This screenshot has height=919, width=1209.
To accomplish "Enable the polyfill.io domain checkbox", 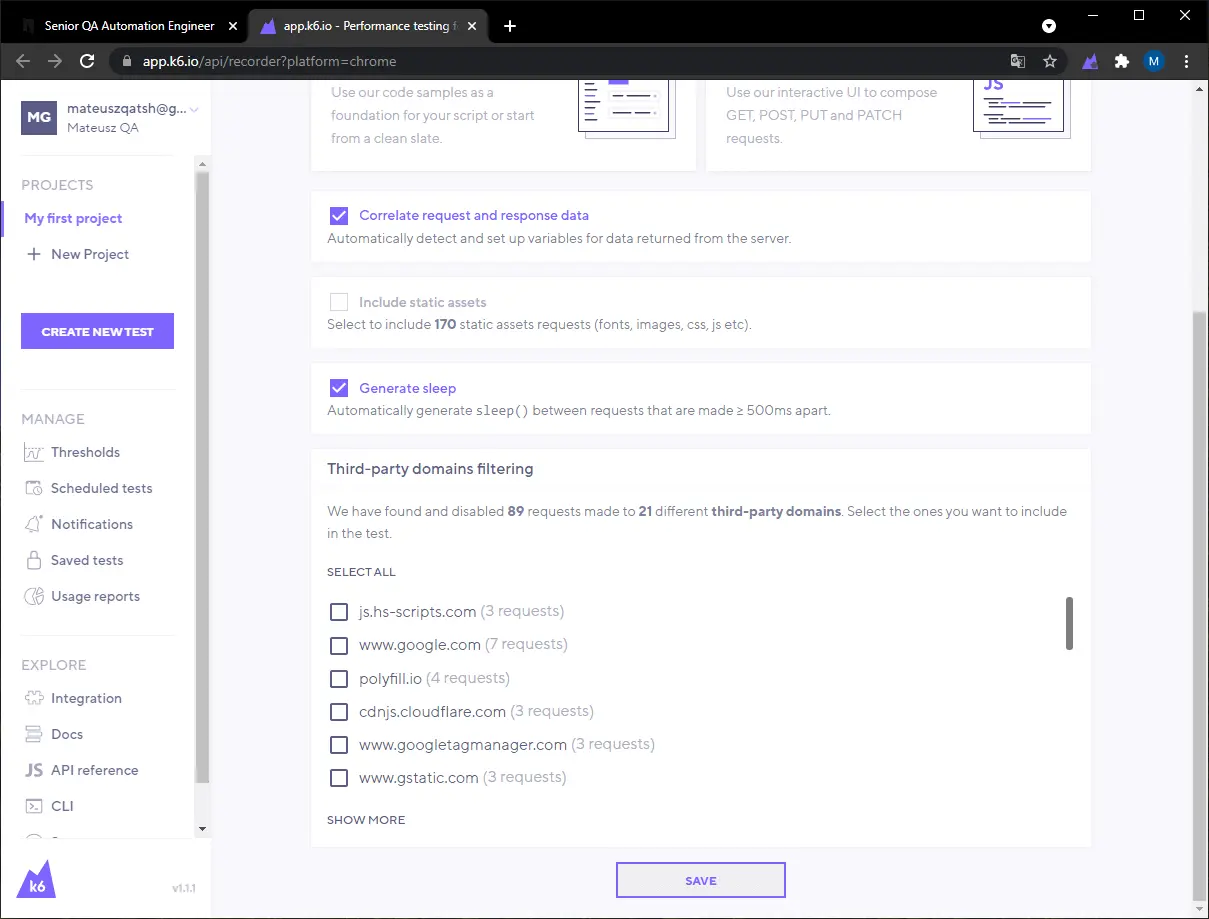I will tap(339, 679).
